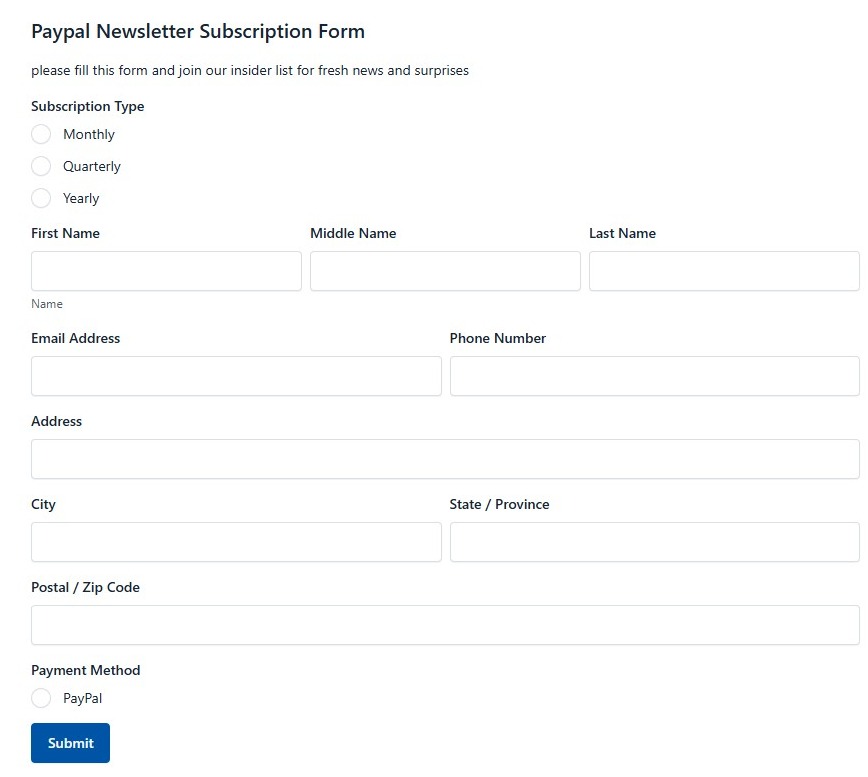
Task: Click the 'Quarterly' option label text
Action: pos(92,167)
